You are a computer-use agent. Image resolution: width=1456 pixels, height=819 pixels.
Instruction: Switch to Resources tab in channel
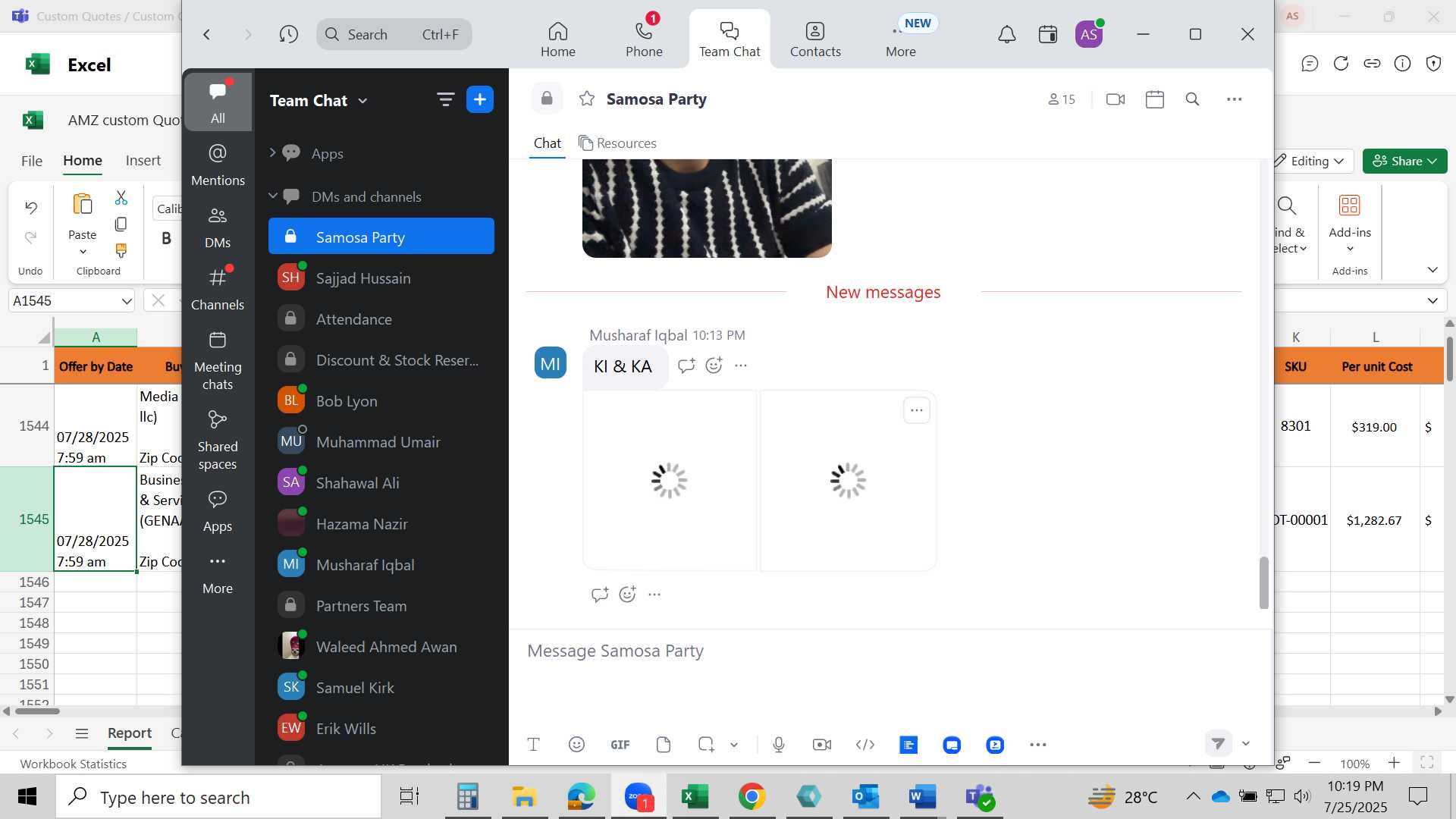pyautogui.click(x=617, y=143)
